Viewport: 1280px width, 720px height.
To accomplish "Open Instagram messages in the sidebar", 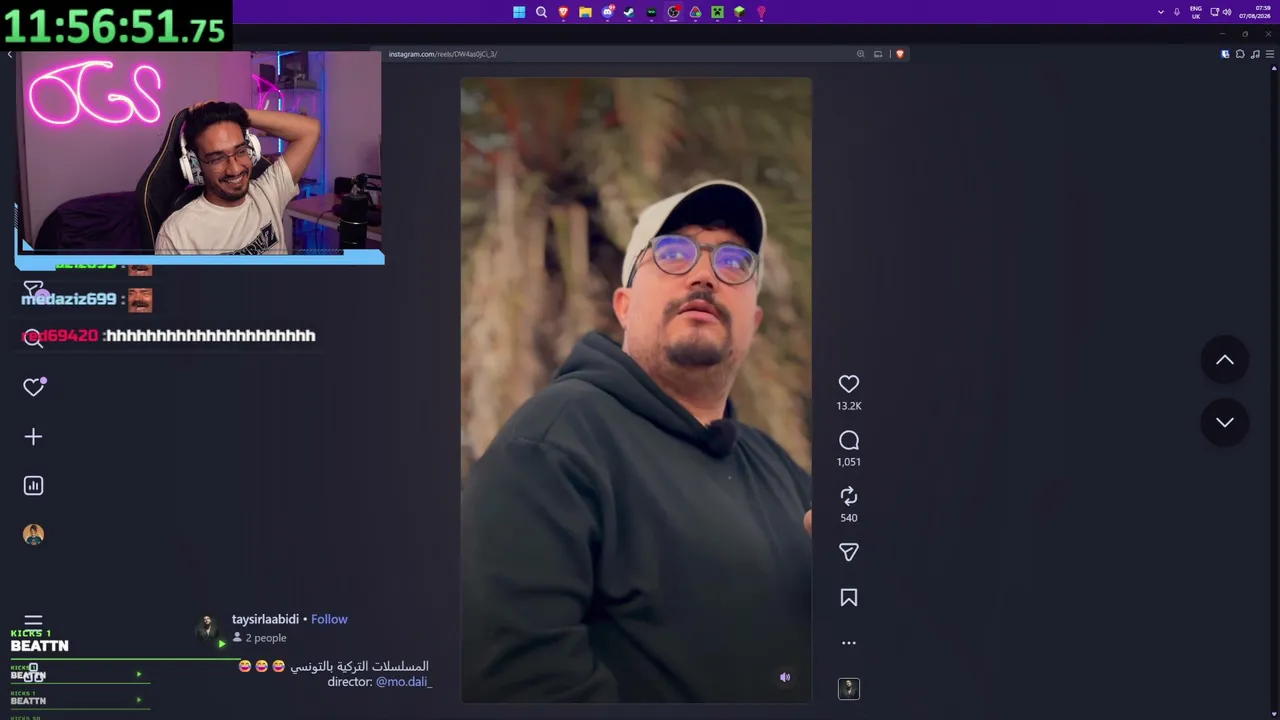I will click(33, 291).
